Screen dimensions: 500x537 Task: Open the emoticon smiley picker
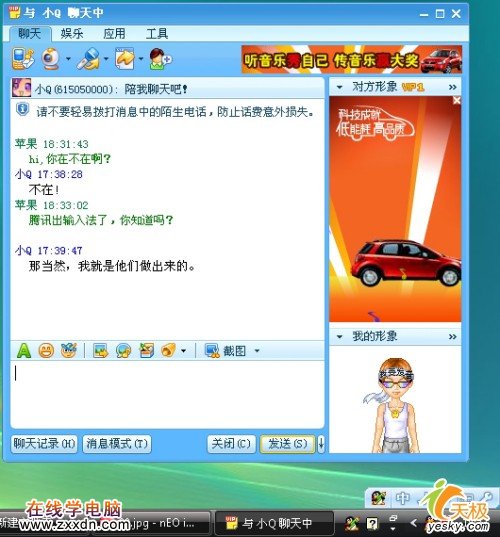tap(46, 351)
